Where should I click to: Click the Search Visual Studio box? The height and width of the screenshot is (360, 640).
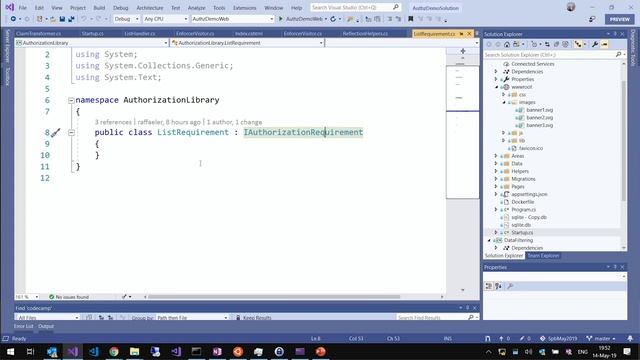coord(355,7)
